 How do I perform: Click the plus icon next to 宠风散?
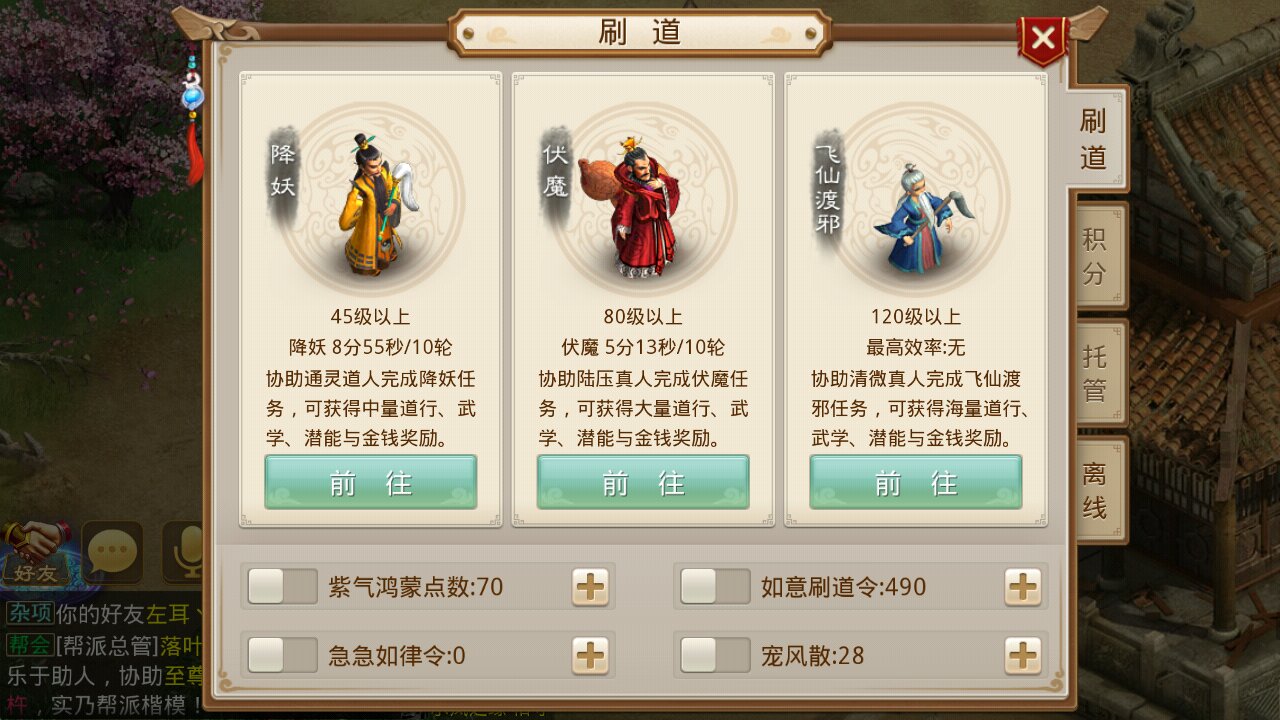point(1022,656)
